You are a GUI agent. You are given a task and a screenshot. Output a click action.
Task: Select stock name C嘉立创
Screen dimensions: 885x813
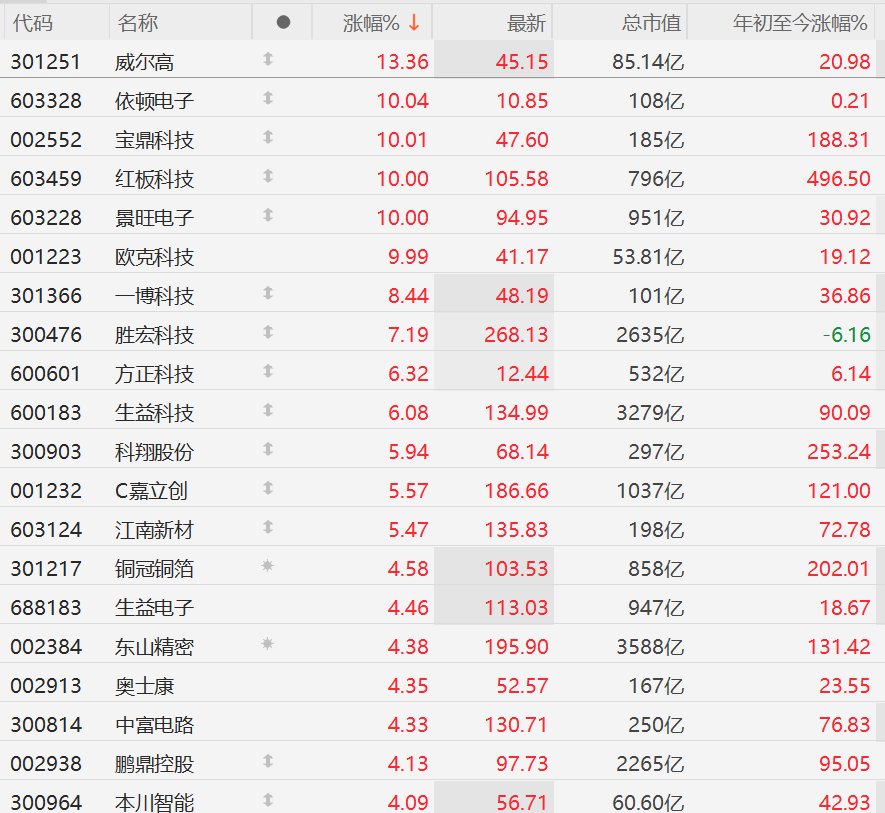click(x=151, y=490)
